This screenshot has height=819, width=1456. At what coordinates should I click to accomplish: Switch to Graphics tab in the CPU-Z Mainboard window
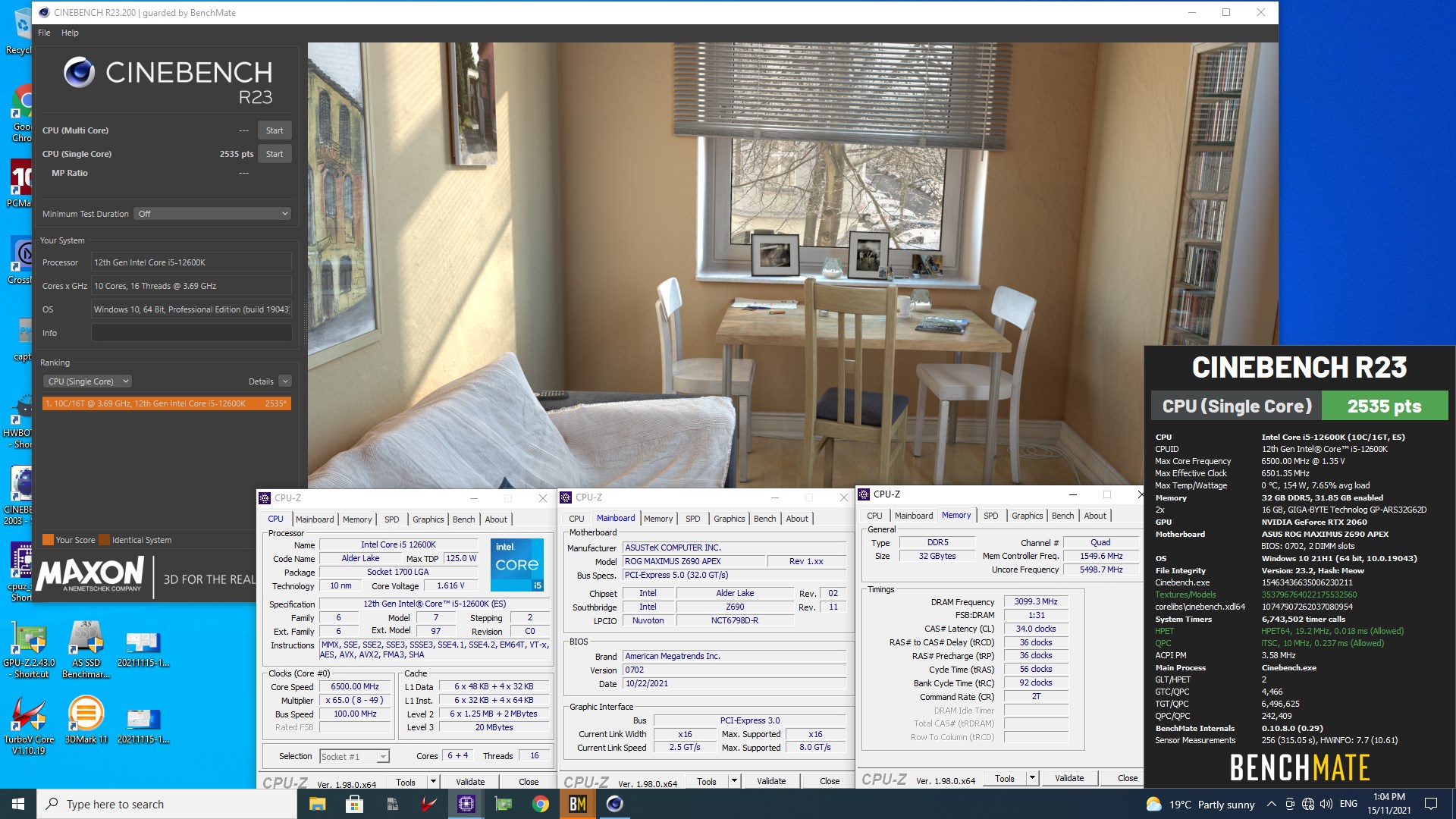click(x=729, y=519)
